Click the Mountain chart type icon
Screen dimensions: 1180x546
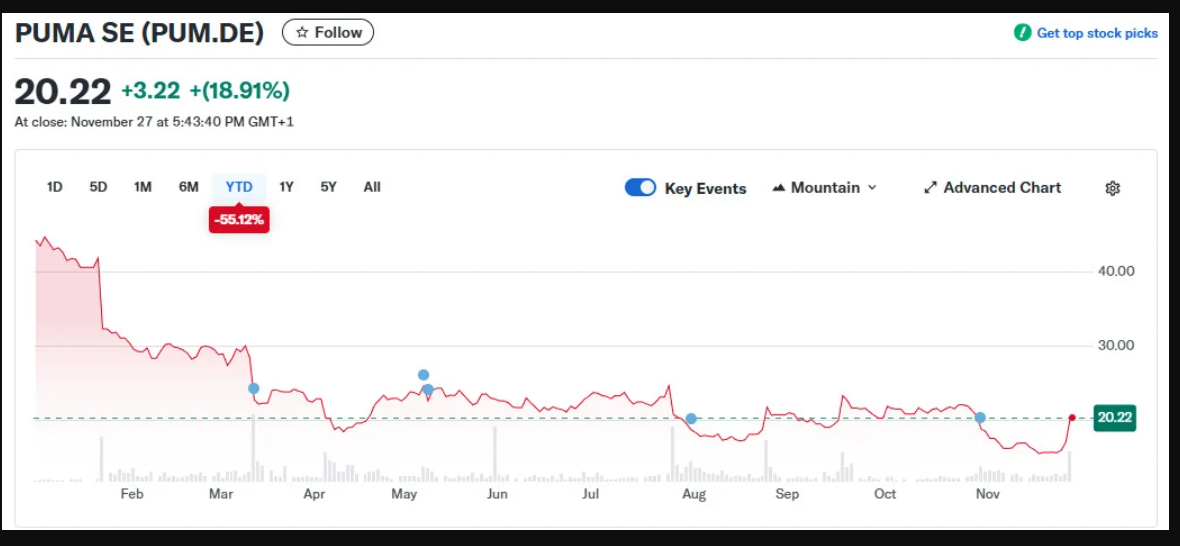[x=779, y=188]
